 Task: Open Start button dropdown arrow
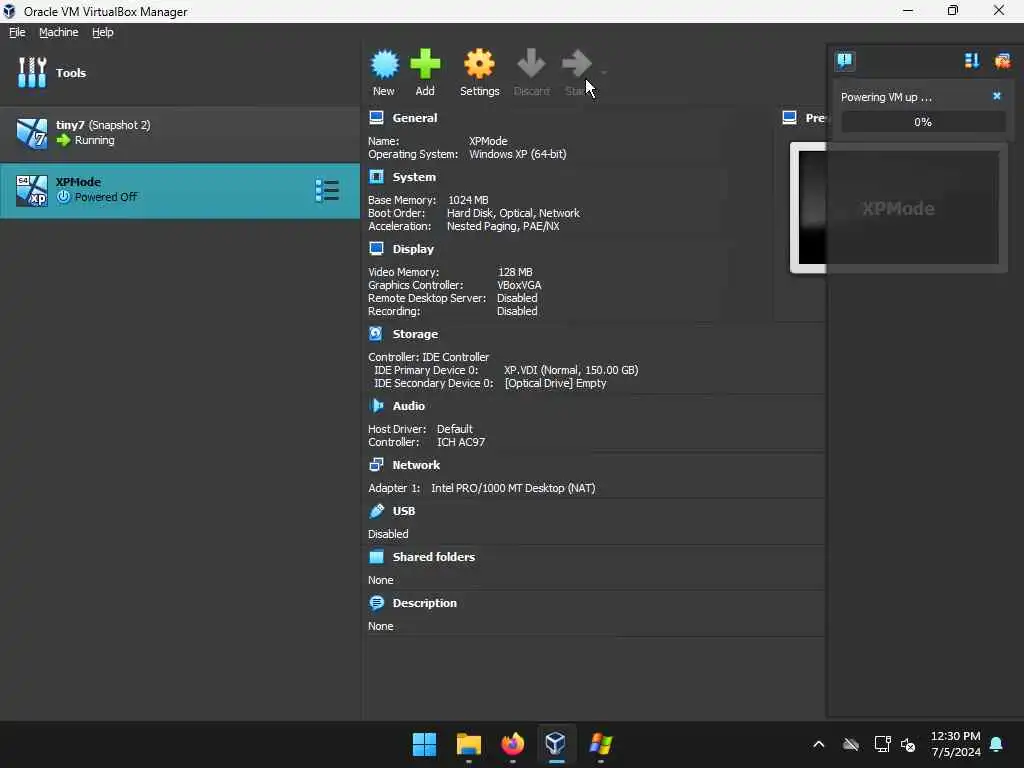pyautogui.click(x=604, y=72)
